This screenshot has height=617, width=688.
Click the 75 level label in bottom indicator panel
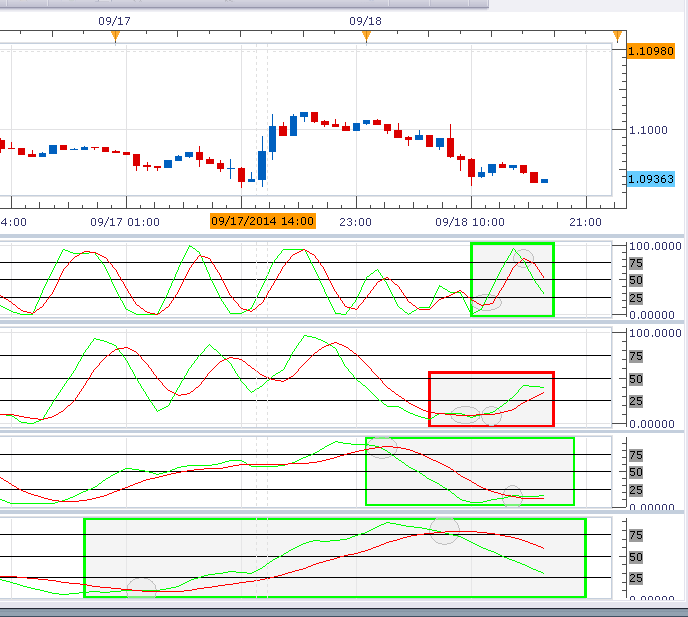tap(636, 535)
